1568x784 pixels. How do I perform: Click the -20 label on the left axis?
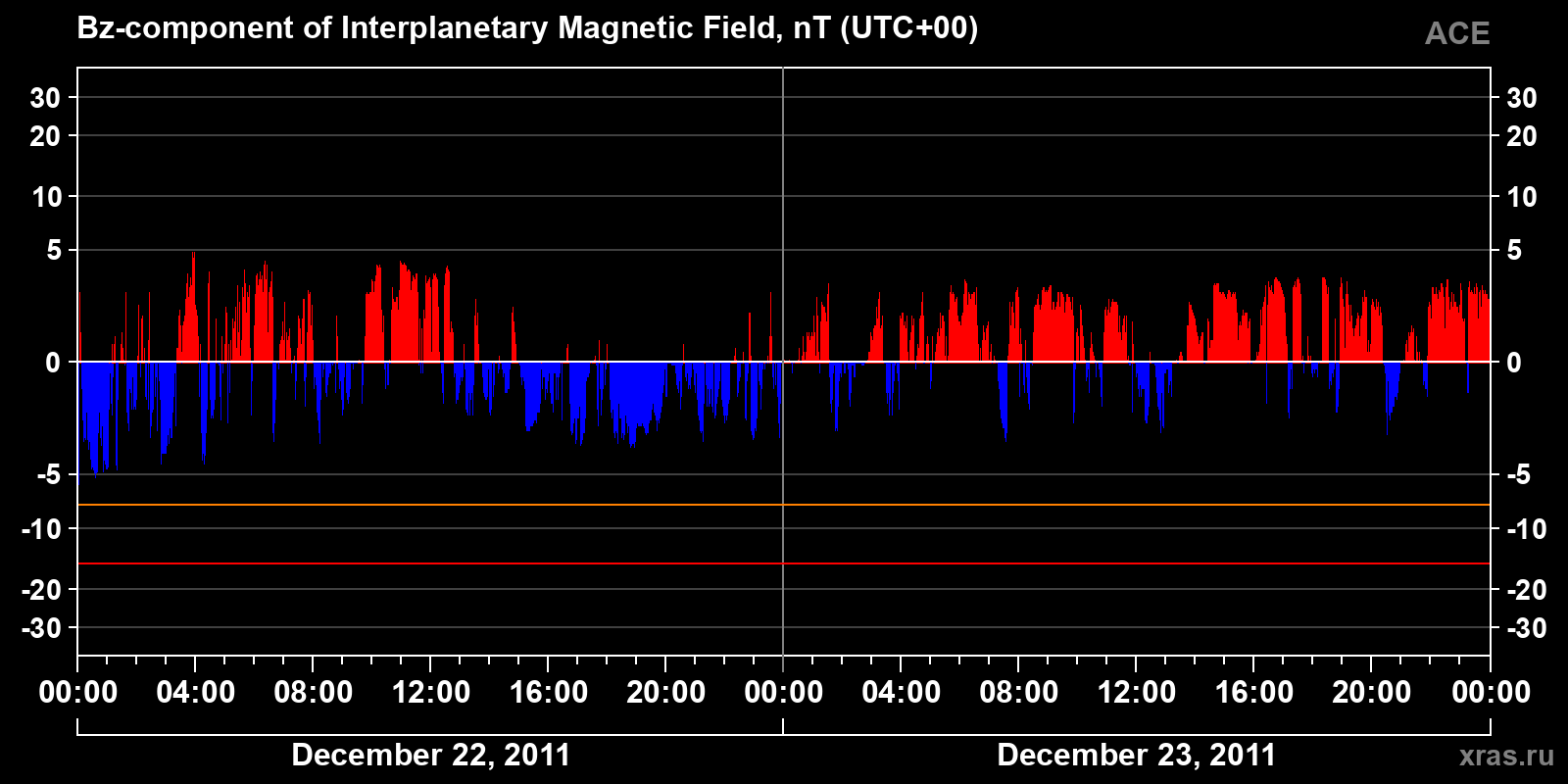pos(42,590)
